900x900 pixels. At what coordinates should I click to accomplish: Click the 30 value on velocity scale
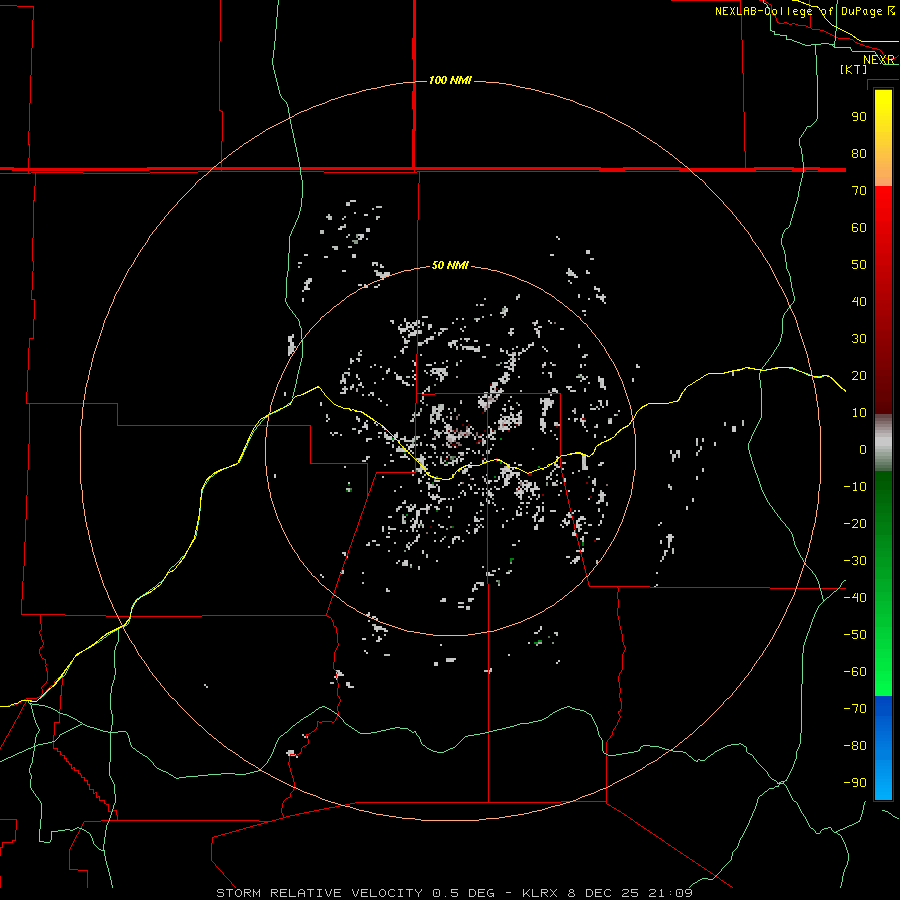[x=859, y=339]
